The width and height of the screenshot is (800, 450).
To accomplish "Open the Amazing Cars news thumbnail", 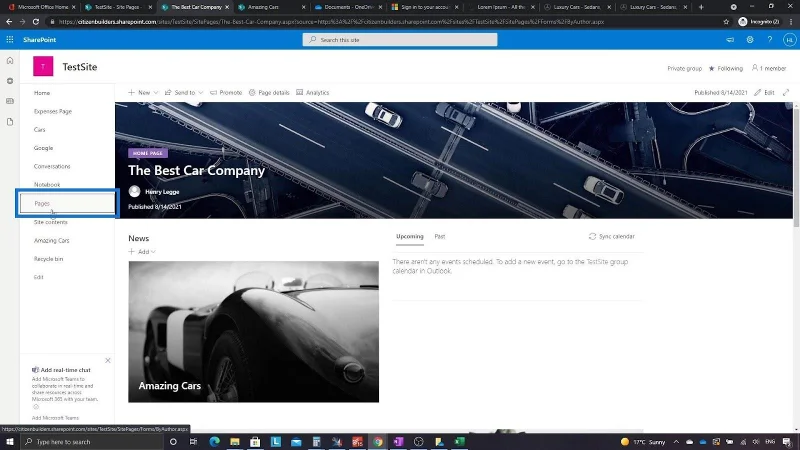I will [254, 332].
